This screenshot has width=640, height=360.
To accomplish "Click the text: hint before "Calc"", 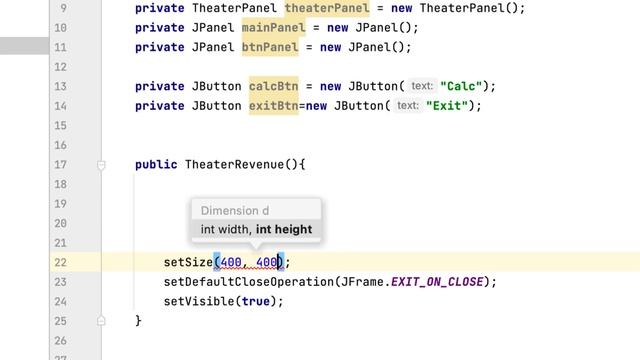I will [x=422, y=86].
